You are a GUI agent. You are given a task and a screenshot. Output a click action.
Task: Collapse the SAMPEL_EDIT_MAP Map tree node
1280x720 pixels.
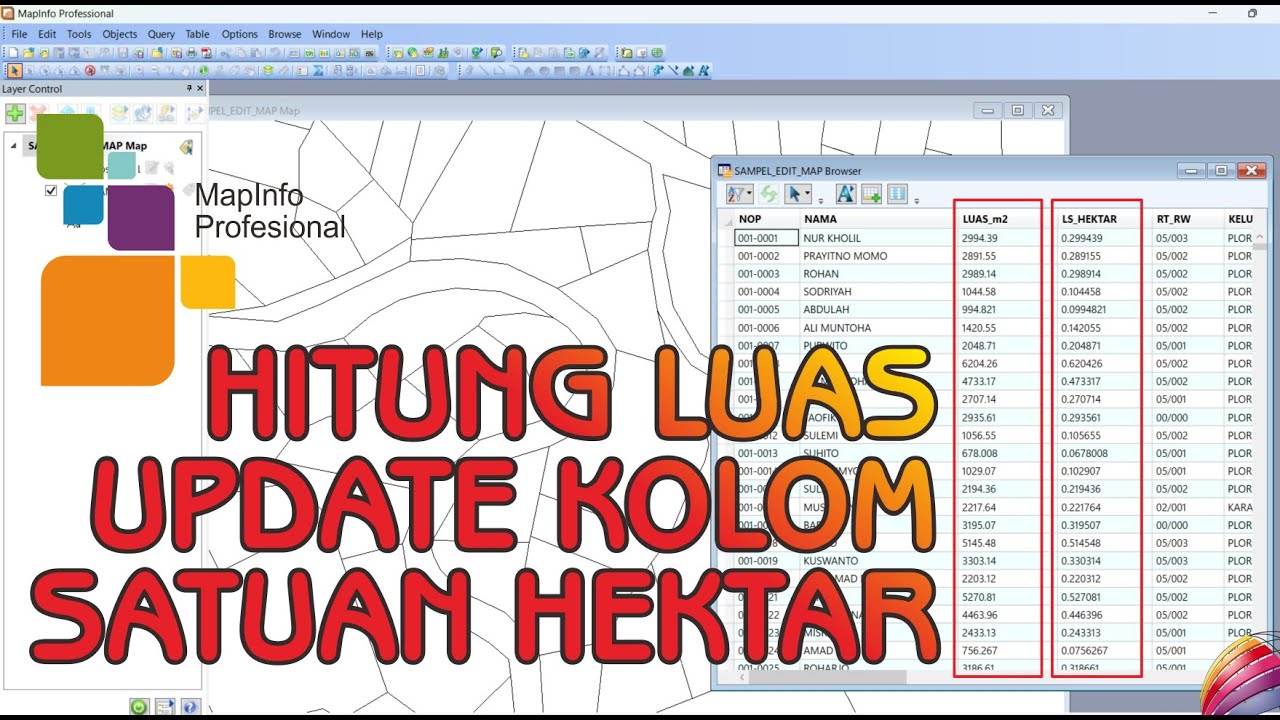coord(13,146)
